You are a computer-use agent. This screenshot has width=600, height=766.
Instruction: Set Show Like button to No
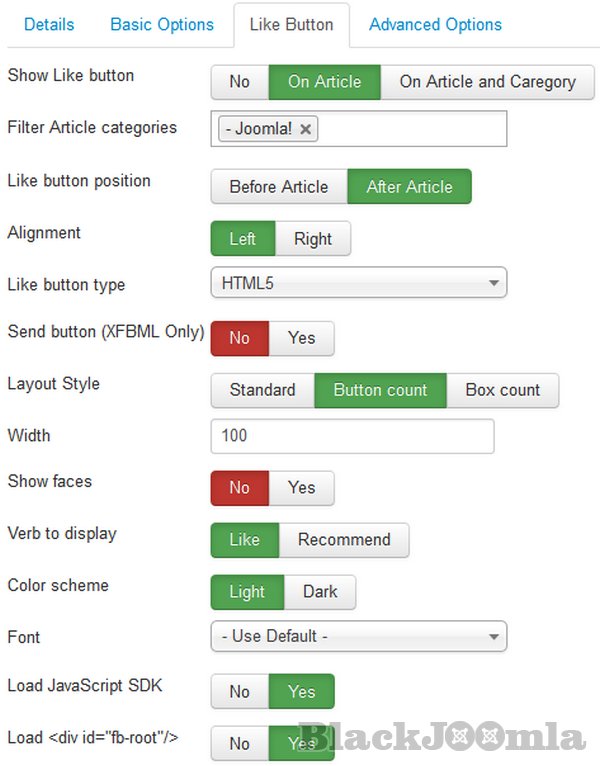pyautogui.click(x=239, y=82)
